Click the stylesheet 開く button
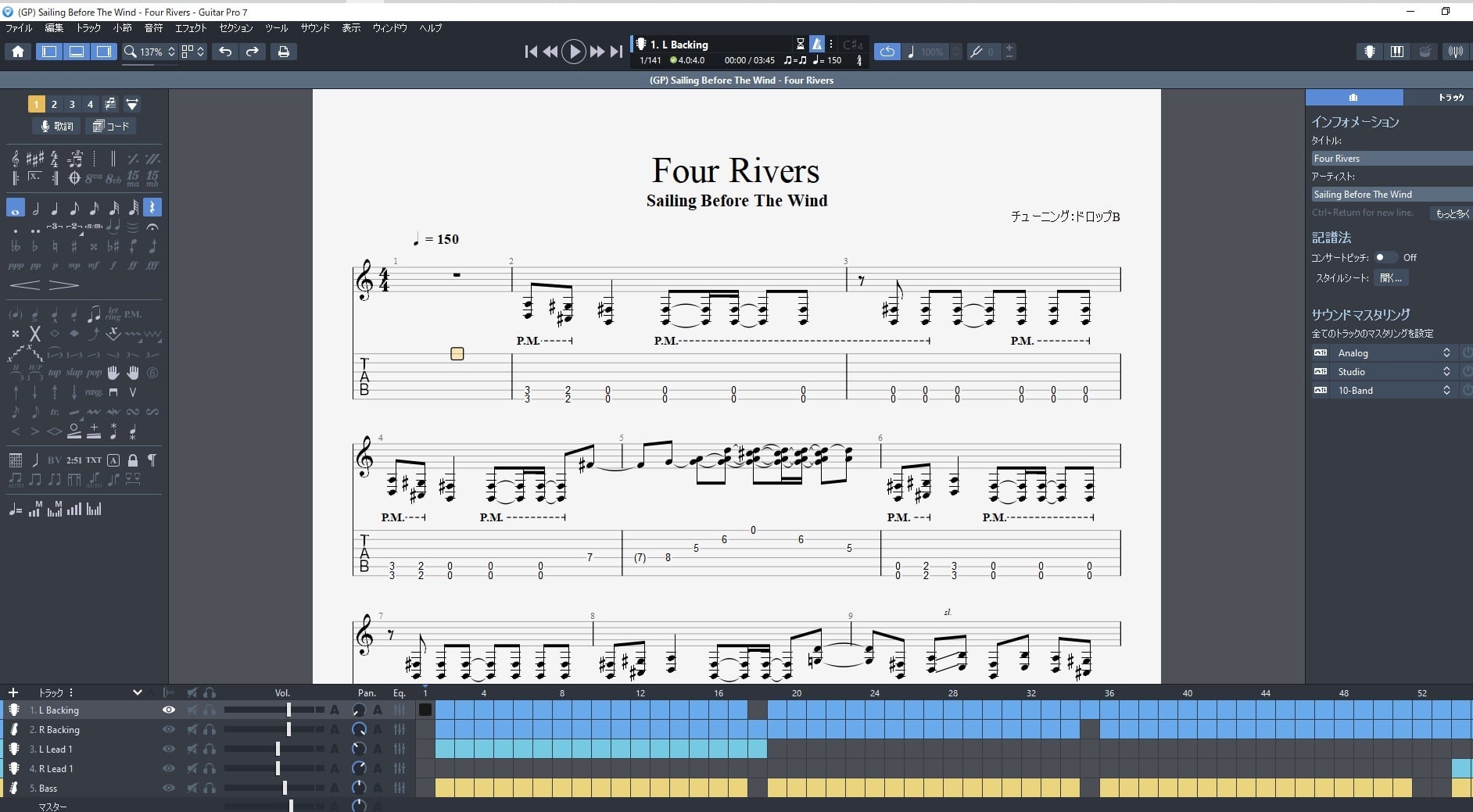The width and height of the screenshot is (1473, 812). [1391, 277]
